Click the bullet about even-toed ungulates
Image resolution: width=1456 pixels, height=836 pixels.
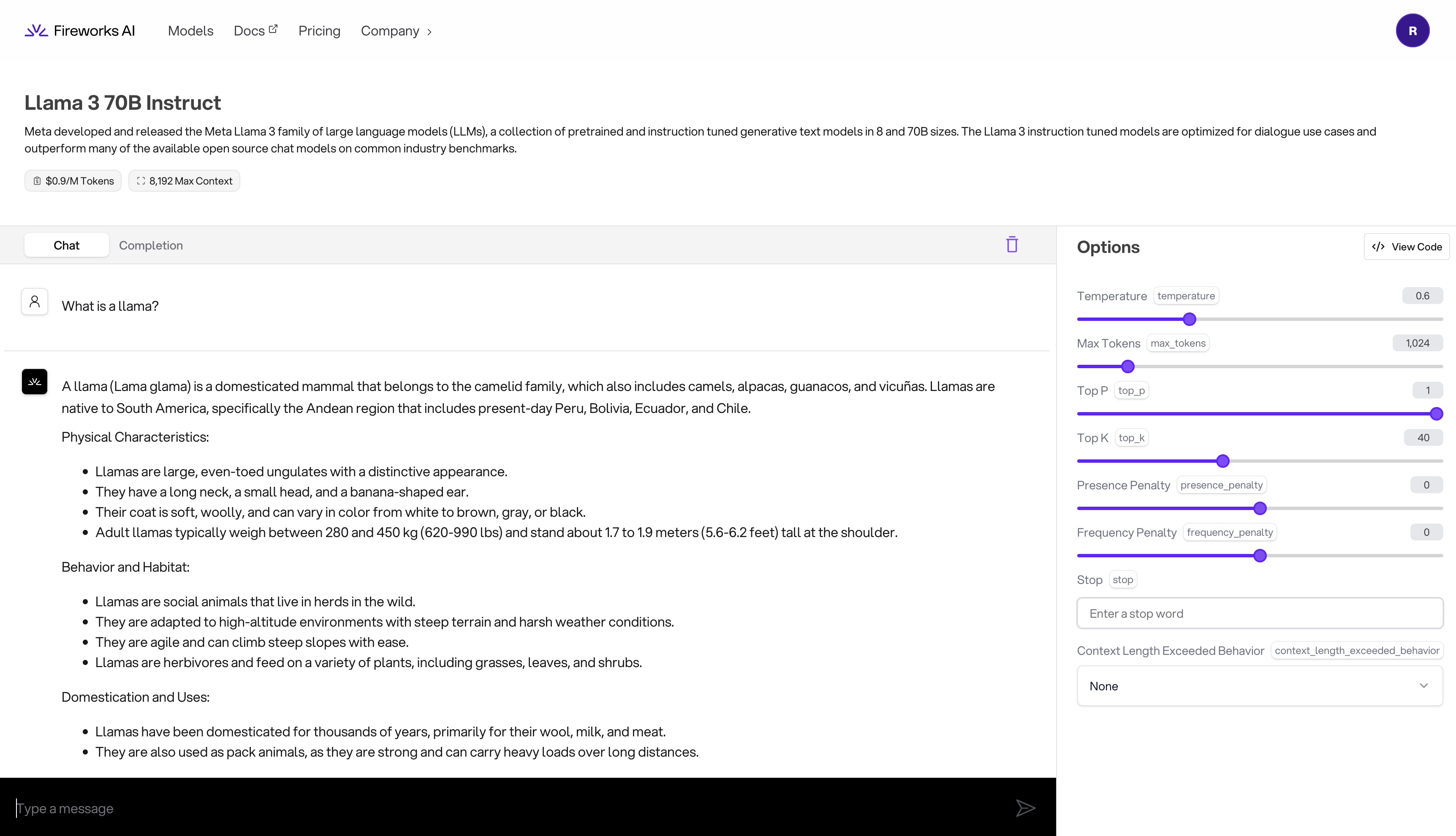pos(302,471)
